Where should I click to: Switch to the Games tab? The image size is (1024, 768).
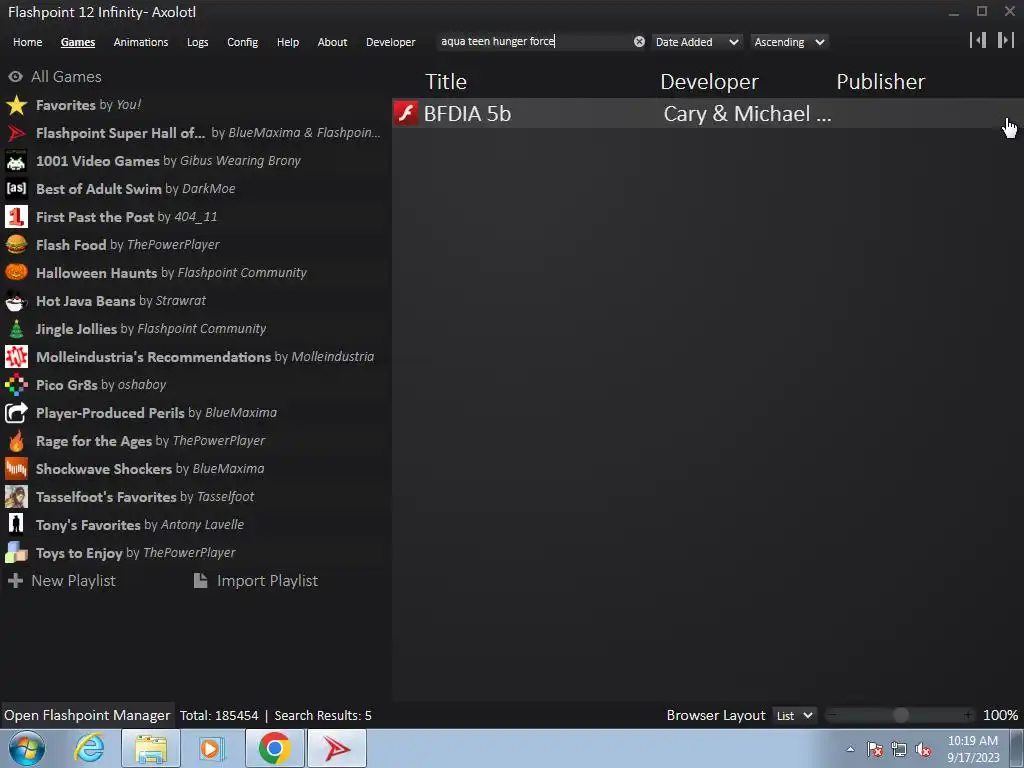(x=78, y=42)
